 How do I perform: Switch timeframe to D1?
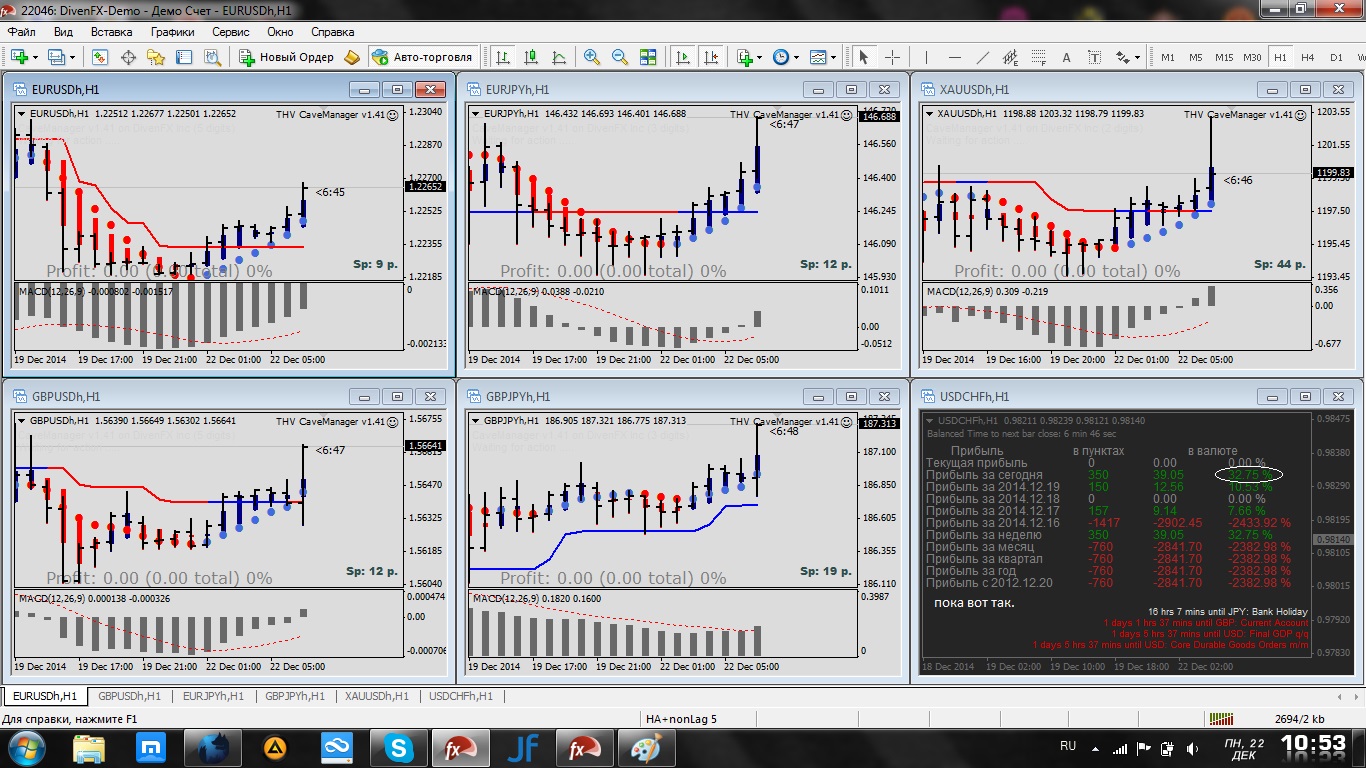pos(1336,57)
